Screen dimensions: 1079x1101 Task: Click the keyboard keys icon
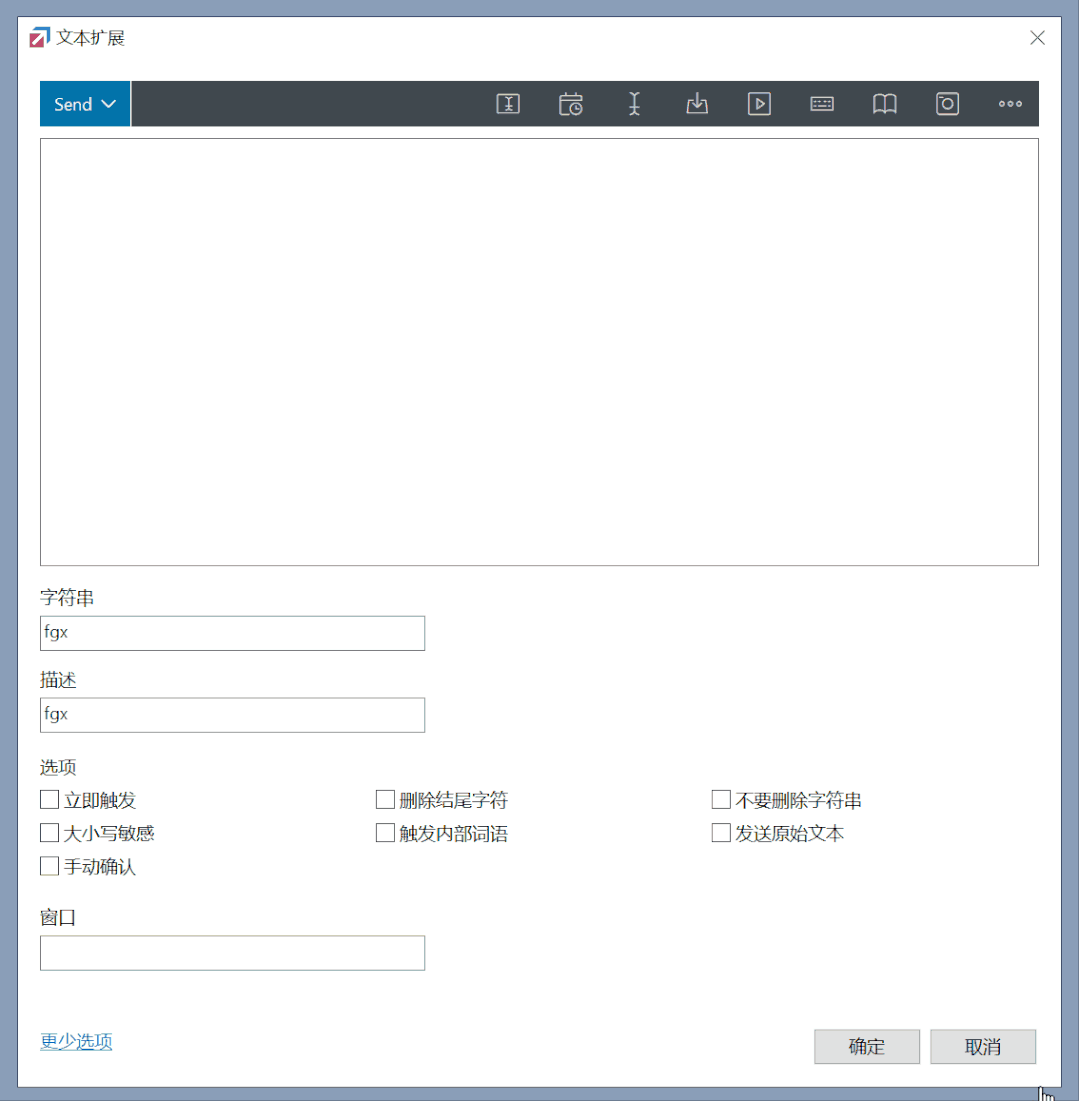tap(822, 104)
